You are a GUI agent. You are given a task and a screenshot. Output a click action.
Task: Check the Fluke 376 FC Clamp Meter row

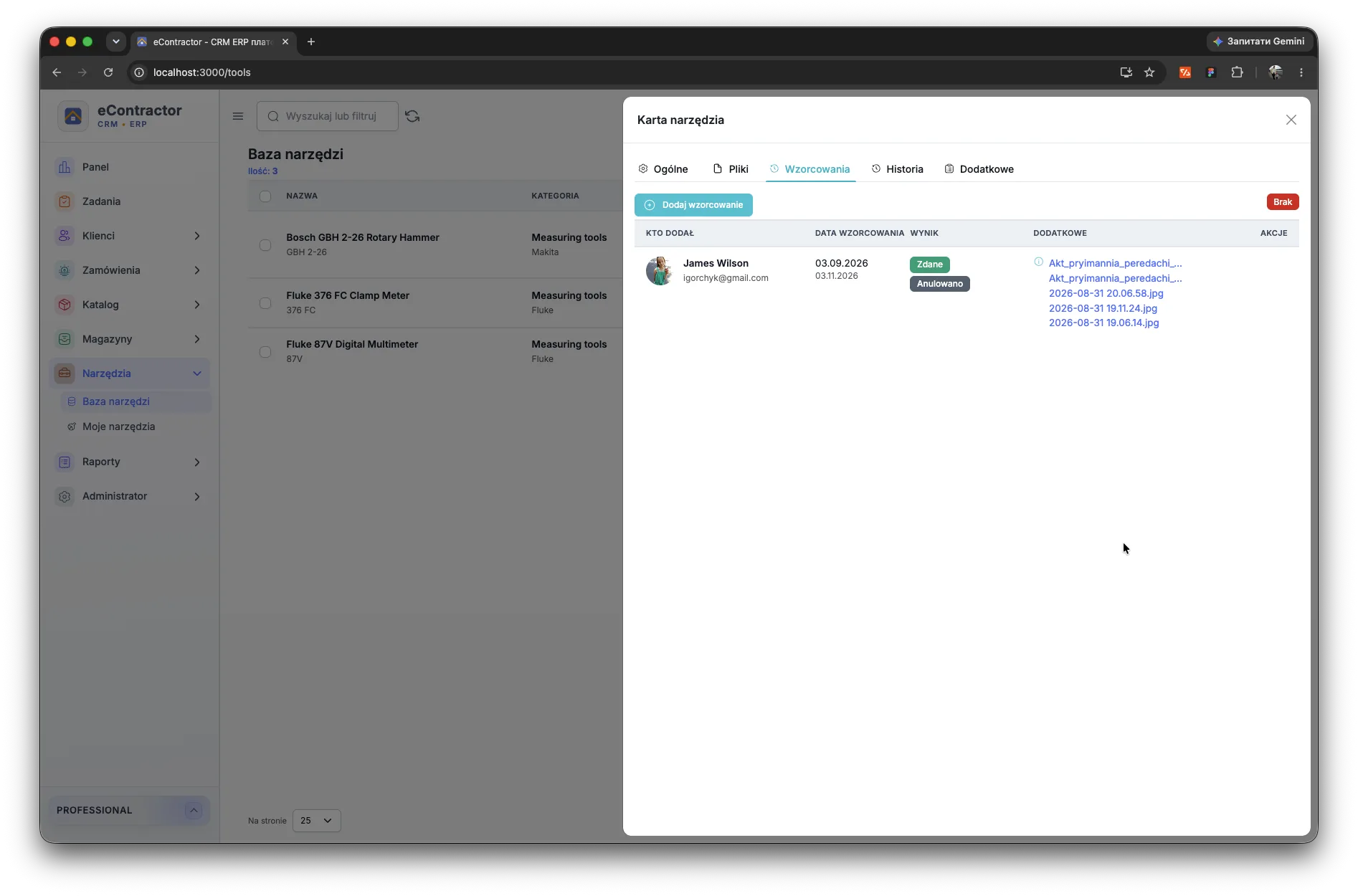click(265, 303)
